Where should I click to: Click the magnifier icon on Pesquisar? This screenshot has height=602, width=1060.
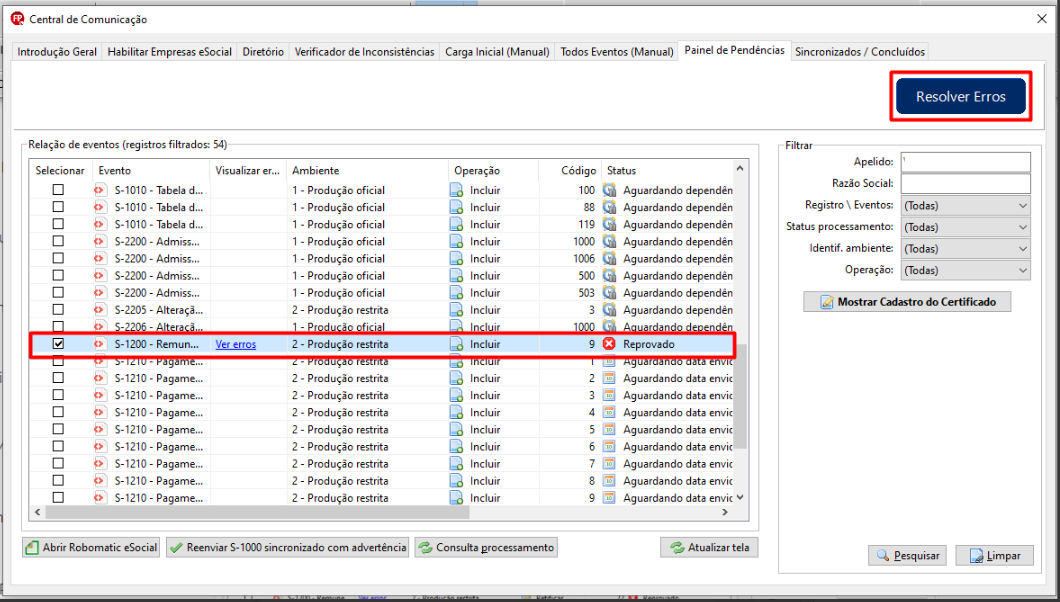[883, 555]
